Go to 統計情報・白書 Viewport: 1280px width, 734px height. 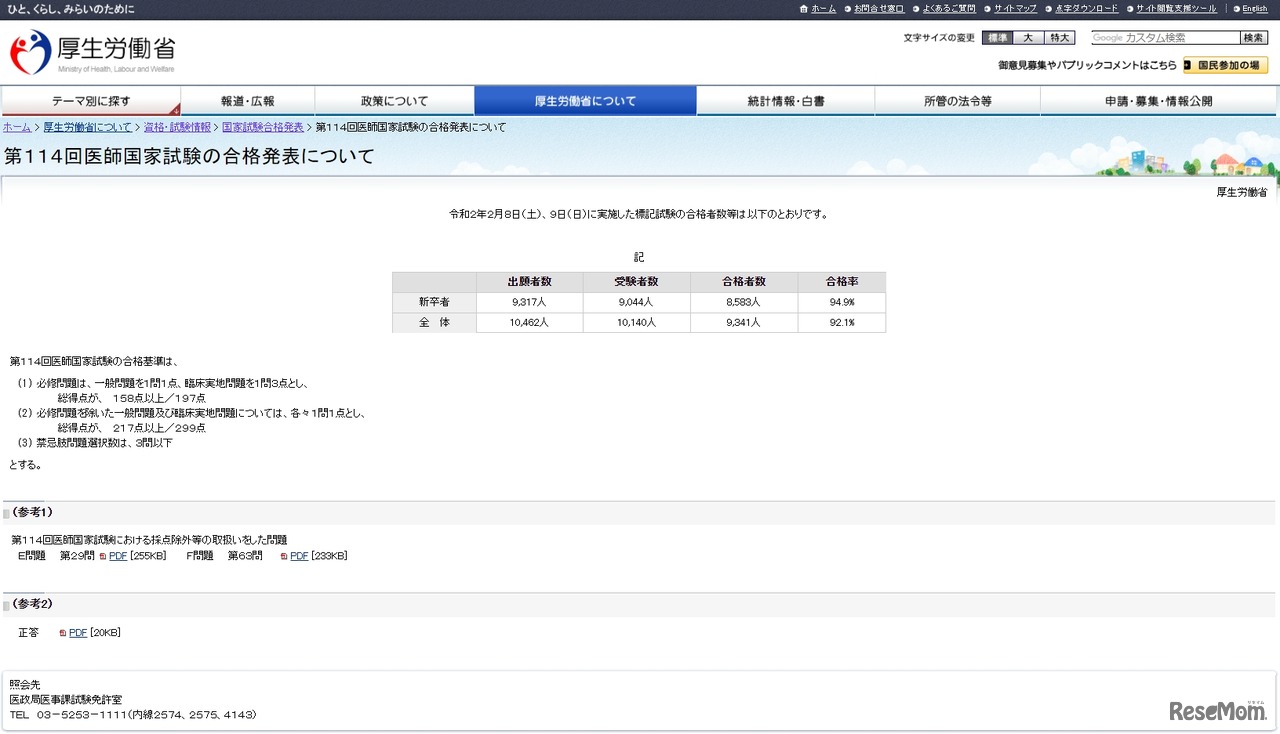(785, 100)
